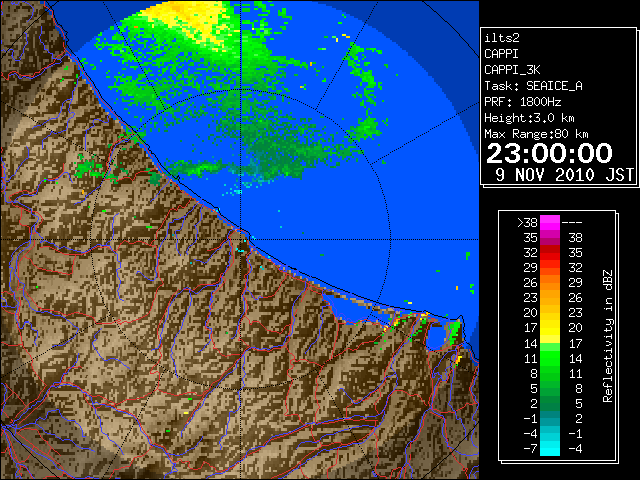Click the 'PRF: 1800Hz' line
Viewport: 640px width, 480px height.
tap(522, 102)
